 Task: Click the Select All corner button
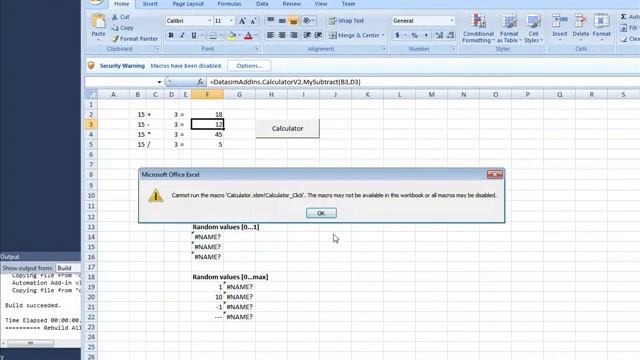[x=91, y=95]
